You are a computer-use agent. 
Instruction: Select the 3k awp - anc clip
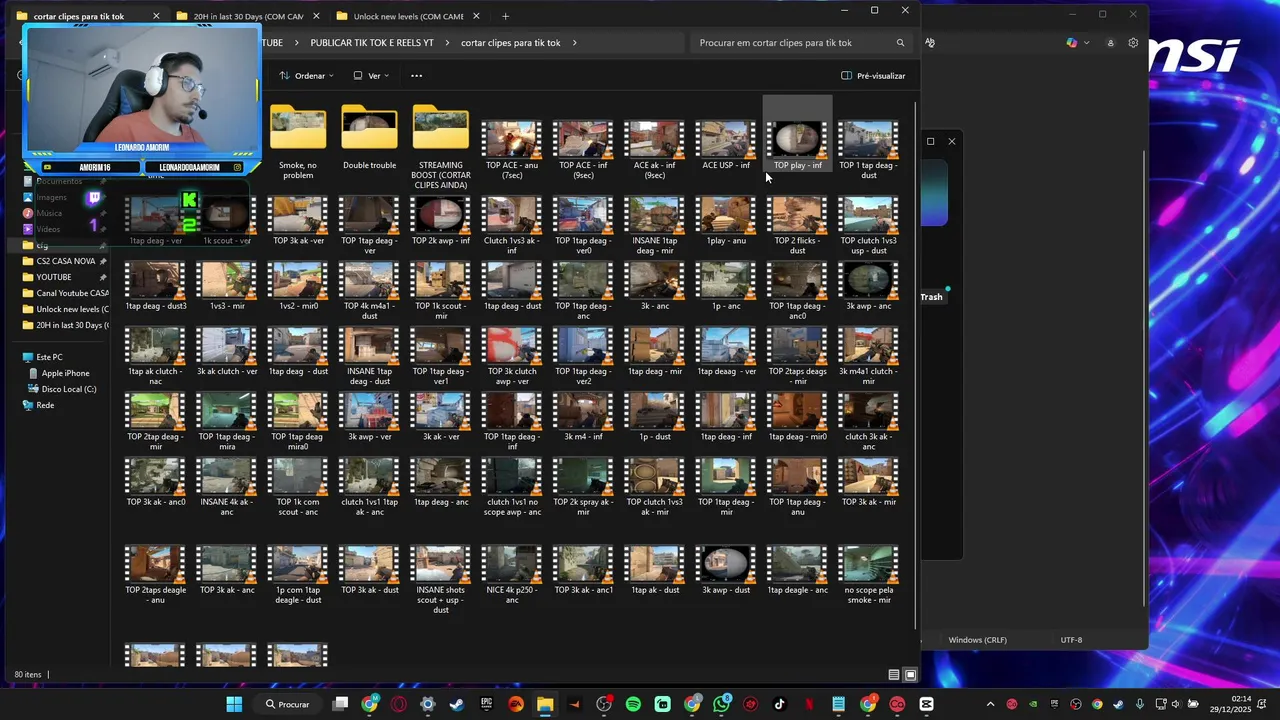point(869,286)
